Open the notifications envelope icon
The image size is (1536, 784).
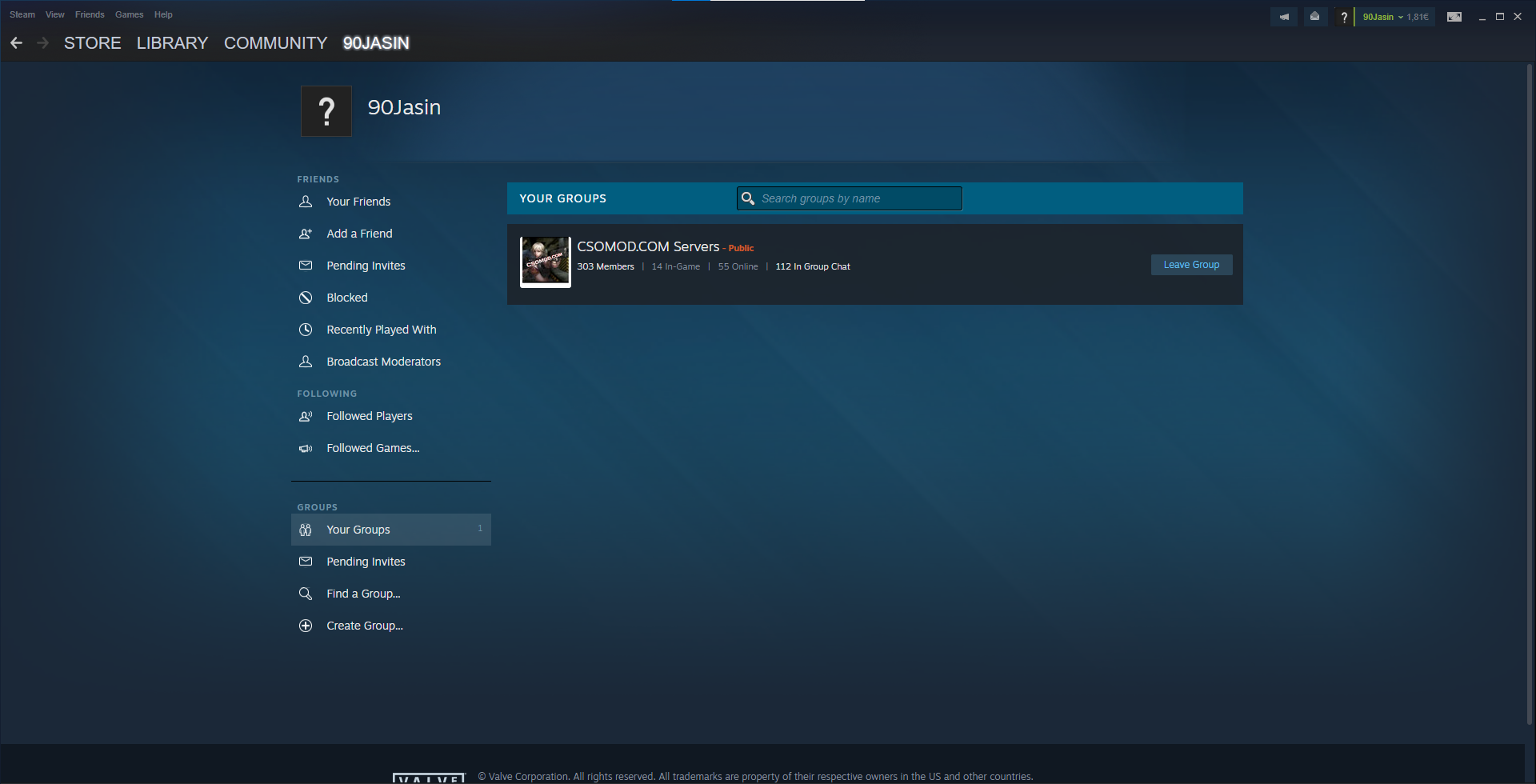click(x=1314, y=17)
